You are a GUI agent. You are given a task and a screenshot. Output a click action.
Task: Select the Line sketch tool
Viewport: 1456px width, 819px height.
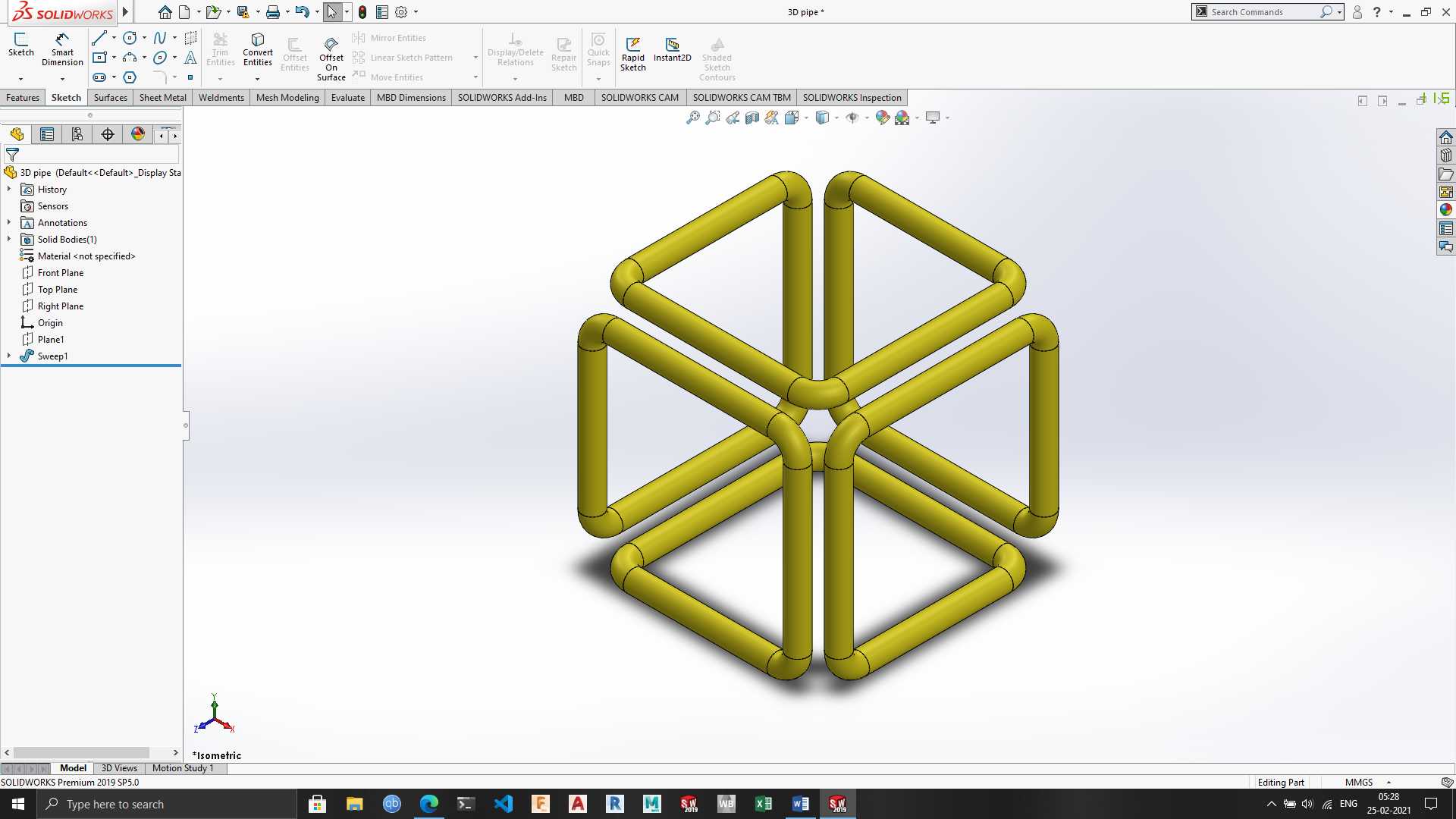tap(99, 38)
